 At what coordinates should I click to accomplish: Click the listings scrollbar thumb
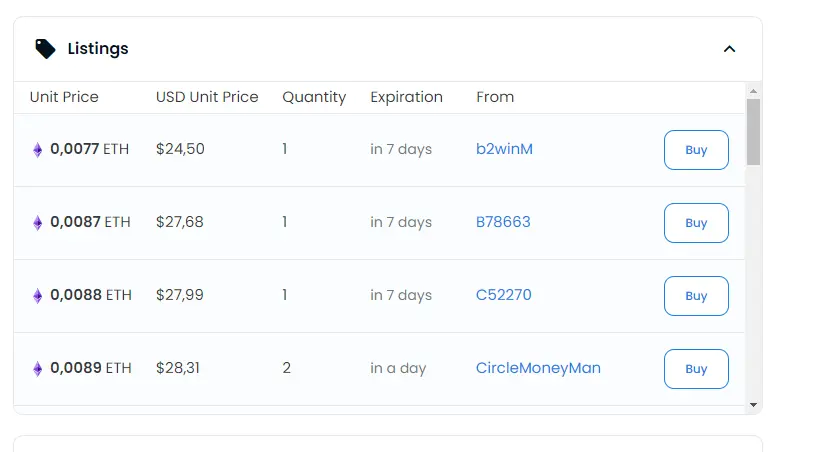[x=753, y=132]
